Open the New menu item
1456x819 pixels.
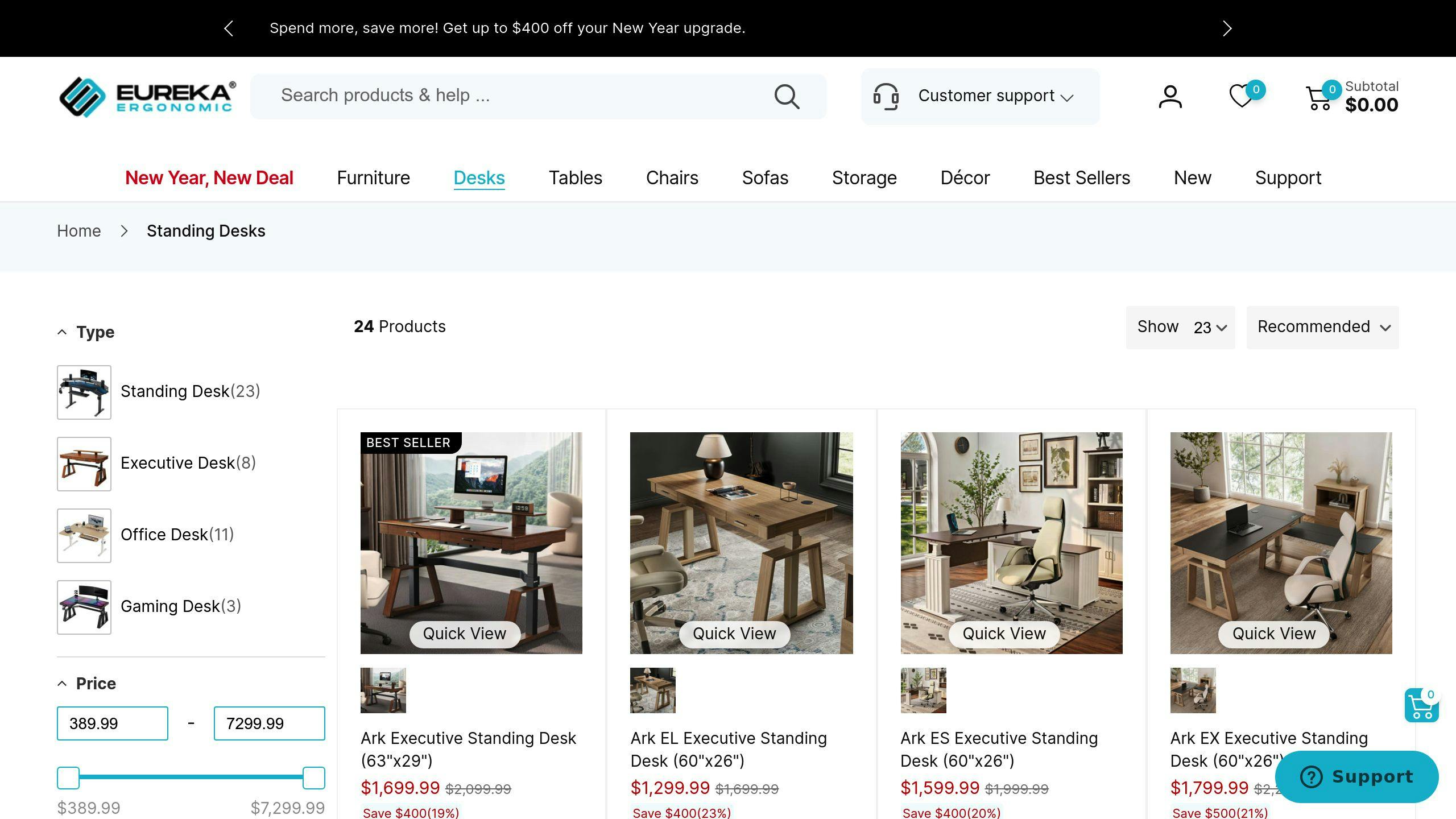point(1193,178)
